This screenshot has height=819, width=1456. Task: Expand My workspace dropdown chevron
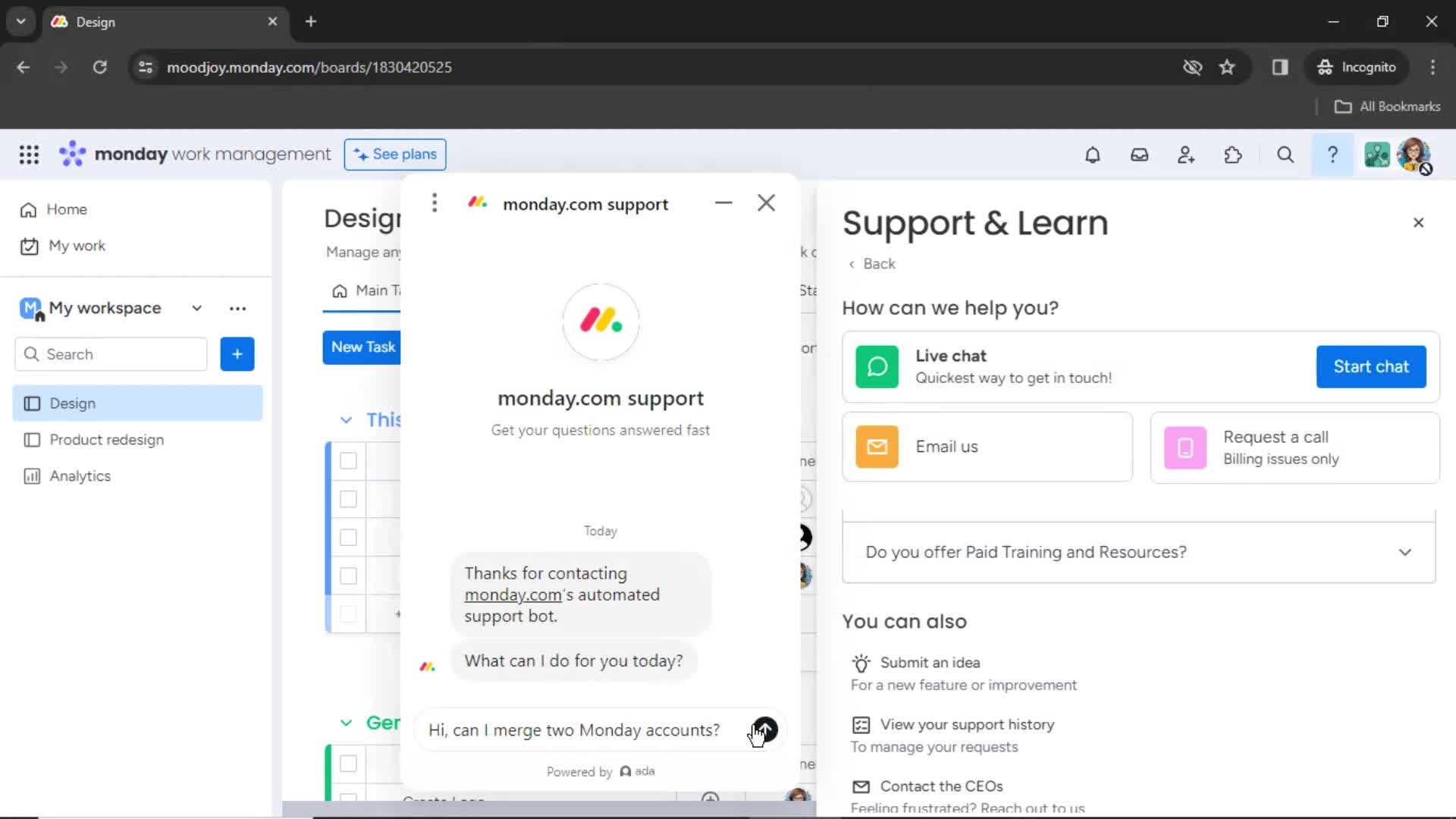(197, 308)
